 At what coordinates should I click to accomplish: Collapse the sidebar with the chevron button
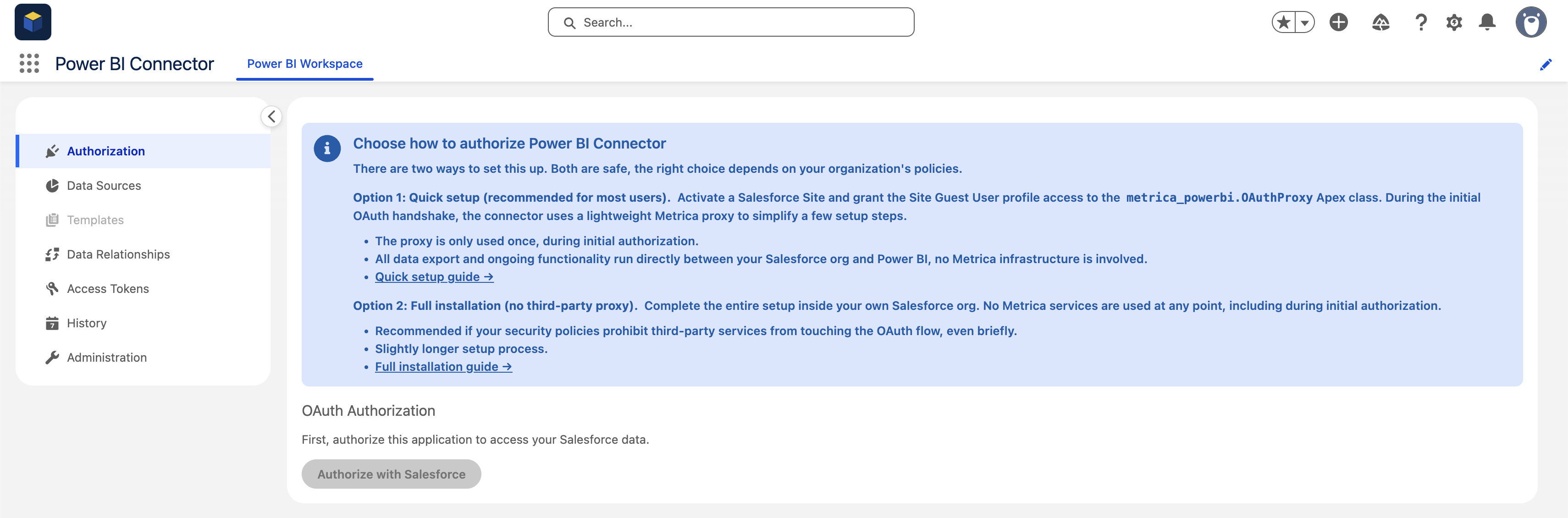click(x=271, y=117)
